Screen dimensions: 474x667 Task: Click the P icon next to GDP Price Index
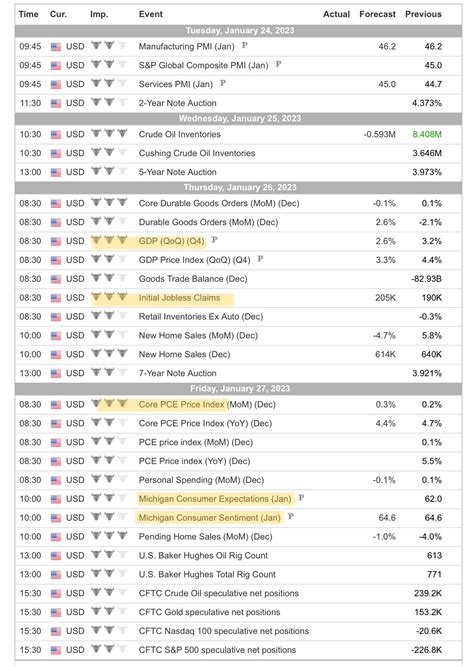coord(260,259)
